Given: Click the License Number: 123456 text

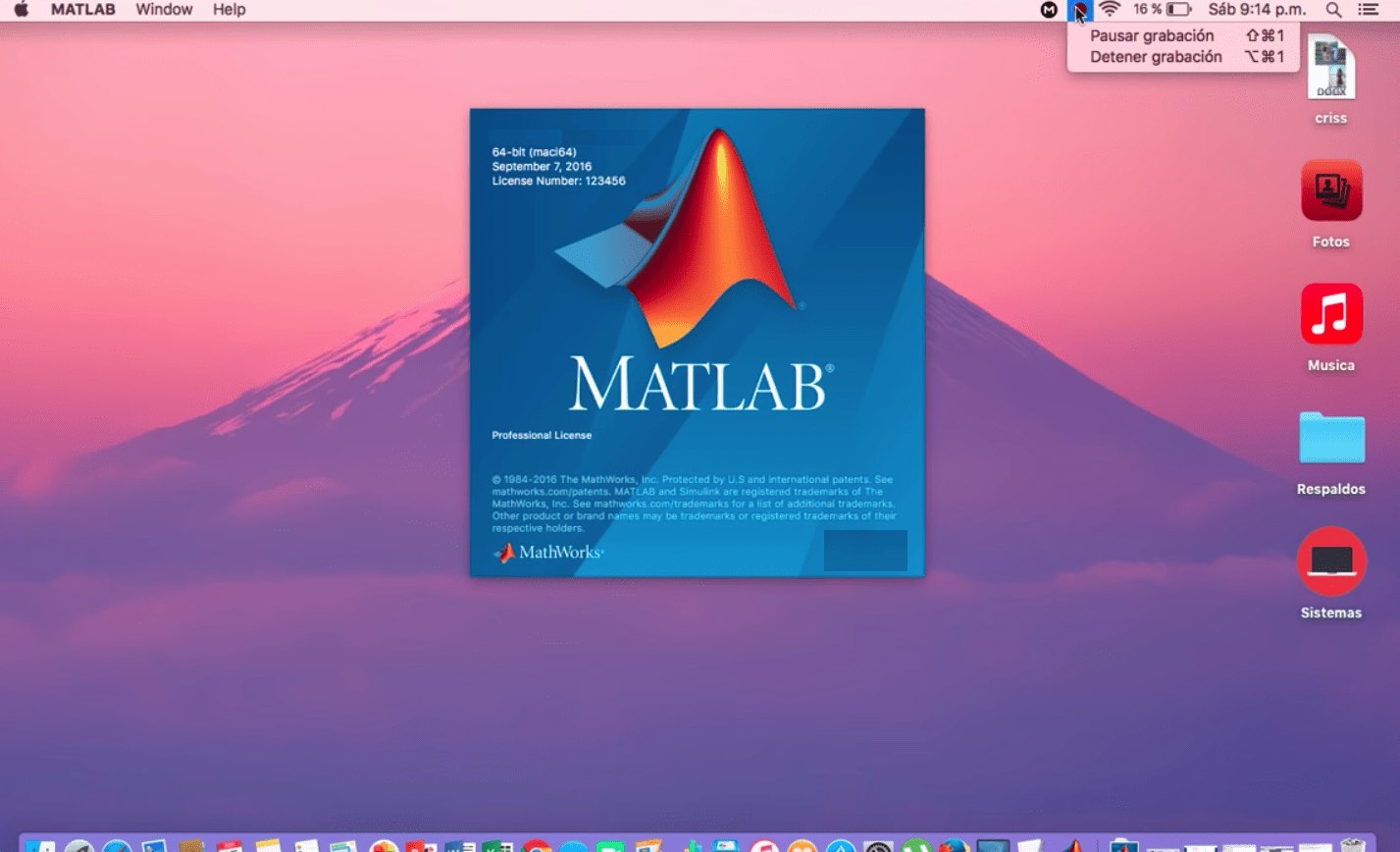Looking at the screenshot, I should pos(558,181).
